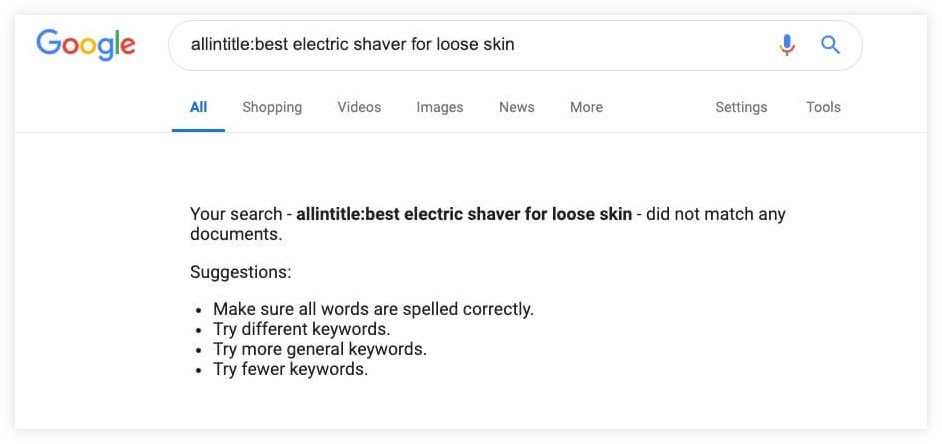Viewport: 942px width, 444px height.
Task: Click the 'Try fewer keywords' suggestion
Action: coord(290,369)
